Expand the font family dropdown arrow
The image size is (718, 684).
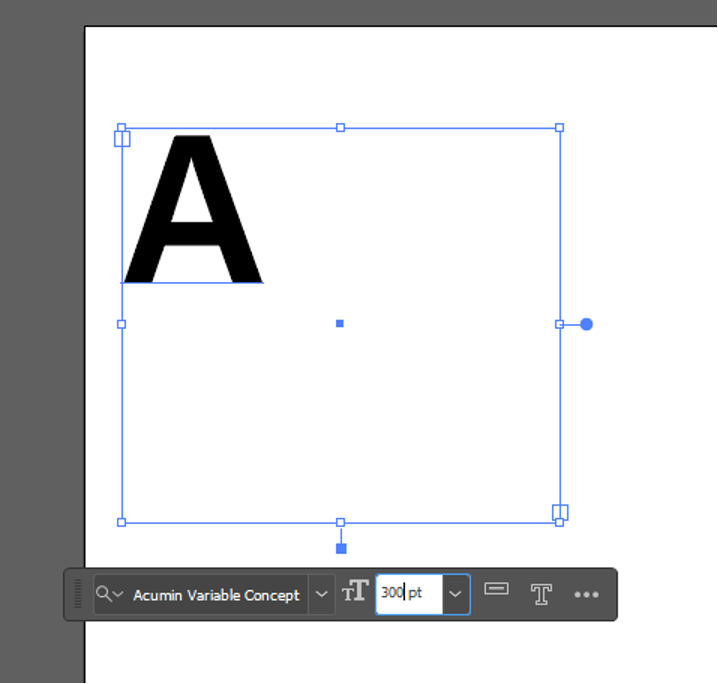click(321, 594)
